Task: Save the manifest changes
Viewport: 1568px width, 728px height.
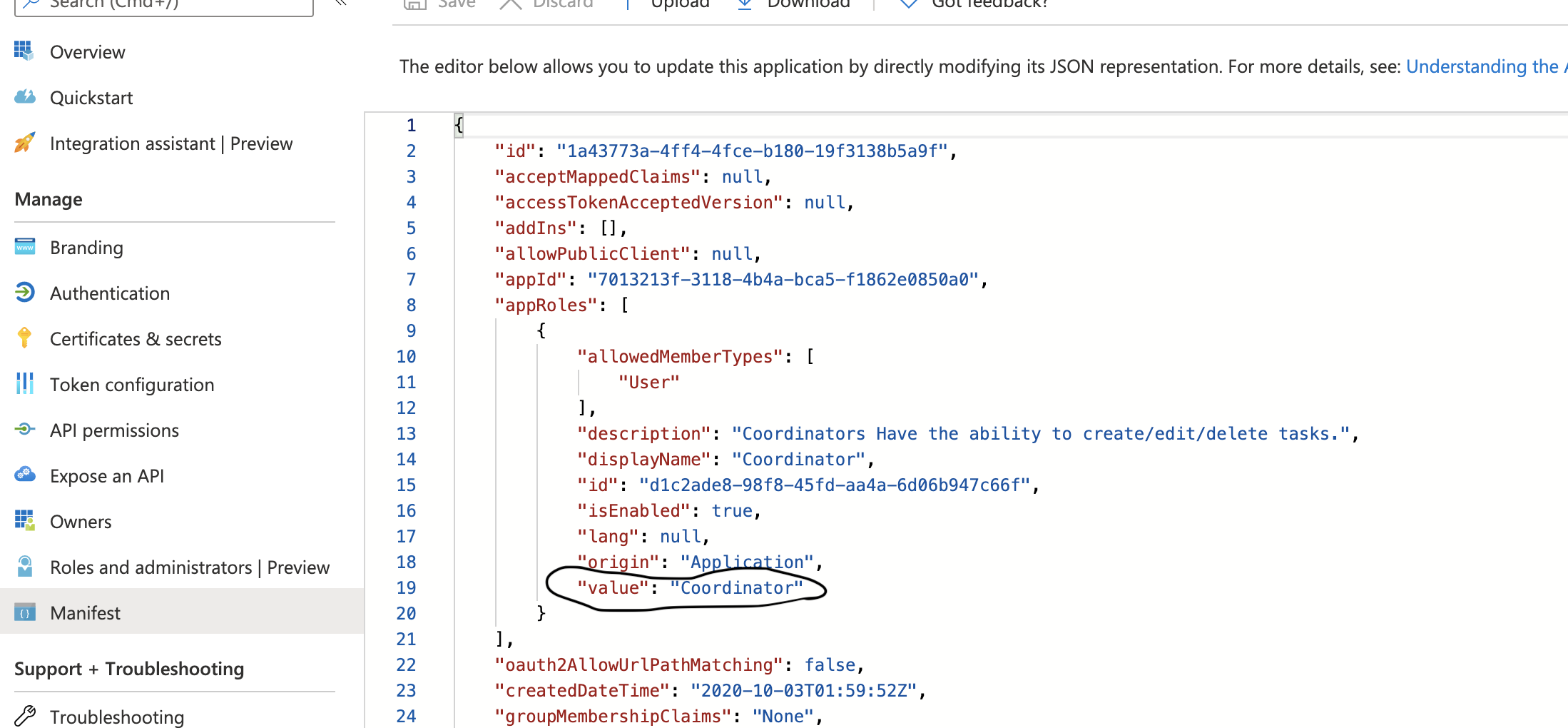Action: pyautogui.click(x=440, y=4)
